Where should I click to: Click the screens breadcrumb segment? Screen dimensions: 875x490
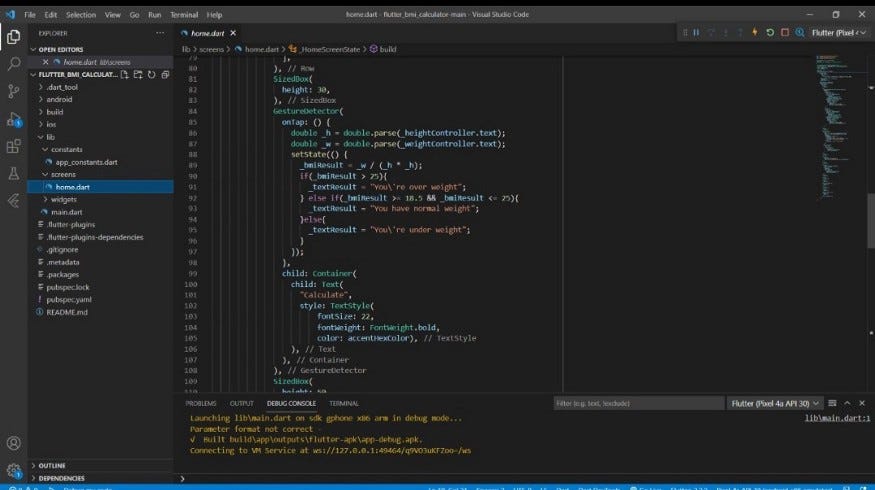pyautogui.click(x=211, y=49)
